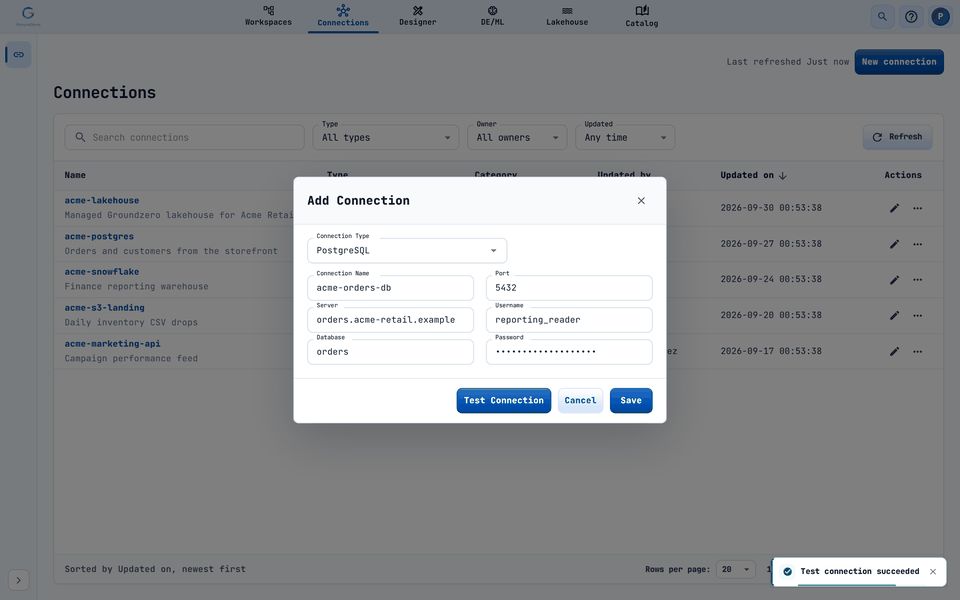This screenshot has width=960, height=600.
Task: Edit the acme-s3-landing row pencil icon
Action: [894, 315]
